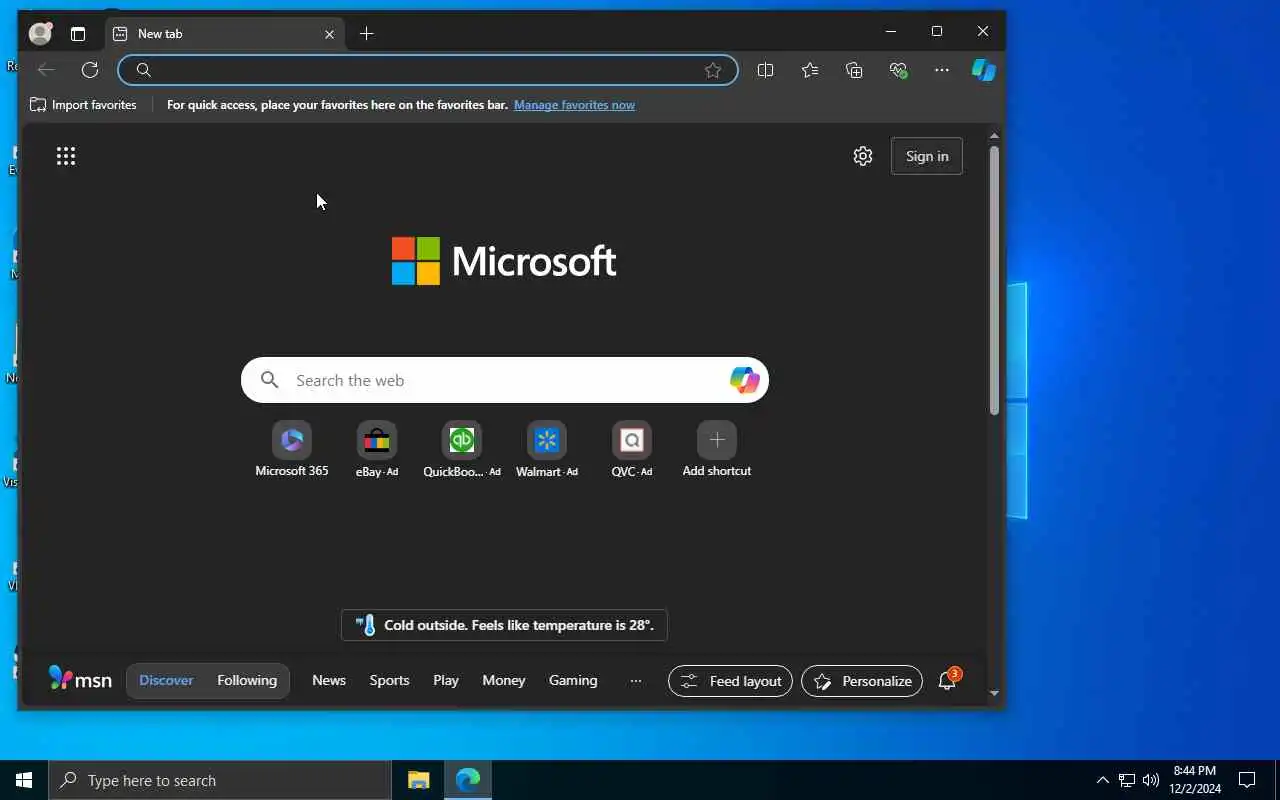1280x800 pixels.
Task: Open Copilot sidebar
Action: [x=984, y=70]
